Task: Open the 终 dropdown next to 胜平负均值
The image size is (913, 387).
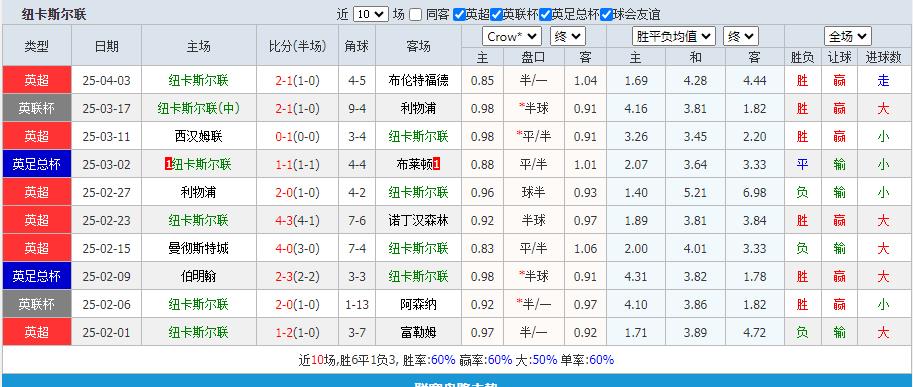Action: coord(741,37)
